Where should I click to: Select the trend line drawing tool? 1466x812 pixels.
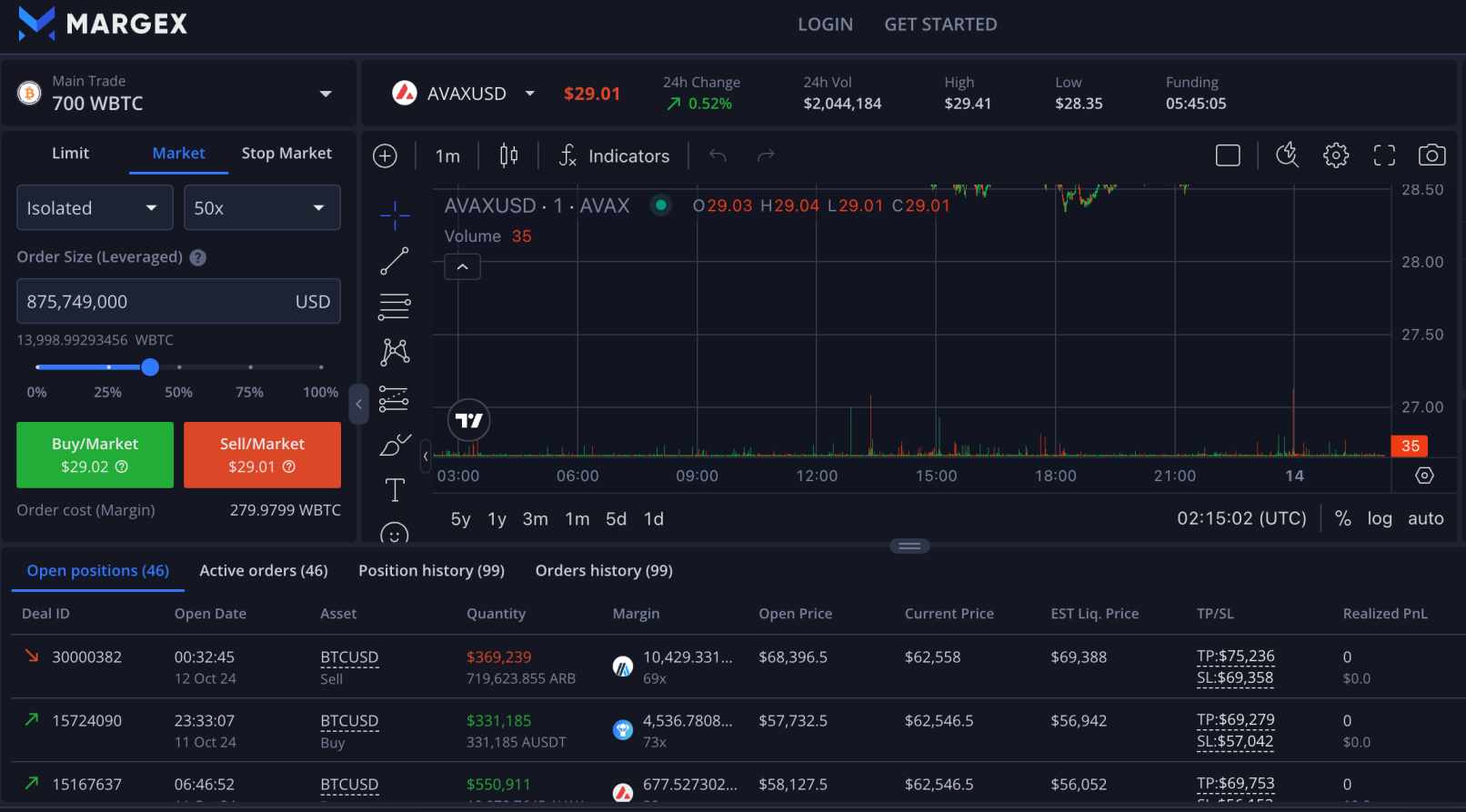point(395,261)
